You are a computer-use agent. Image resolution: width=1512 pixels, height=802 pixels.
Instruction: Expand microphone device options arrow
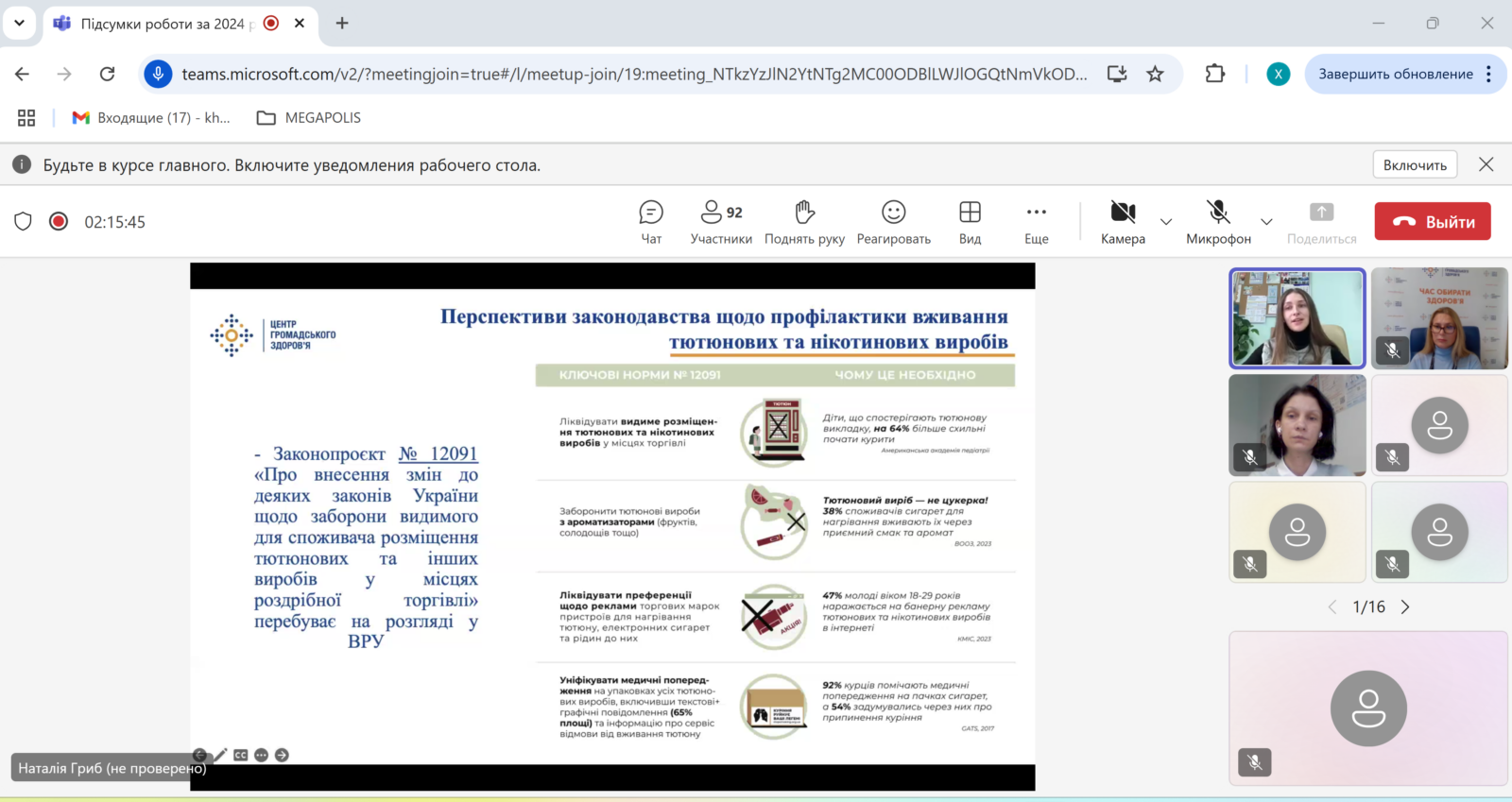click(1266, 222)
